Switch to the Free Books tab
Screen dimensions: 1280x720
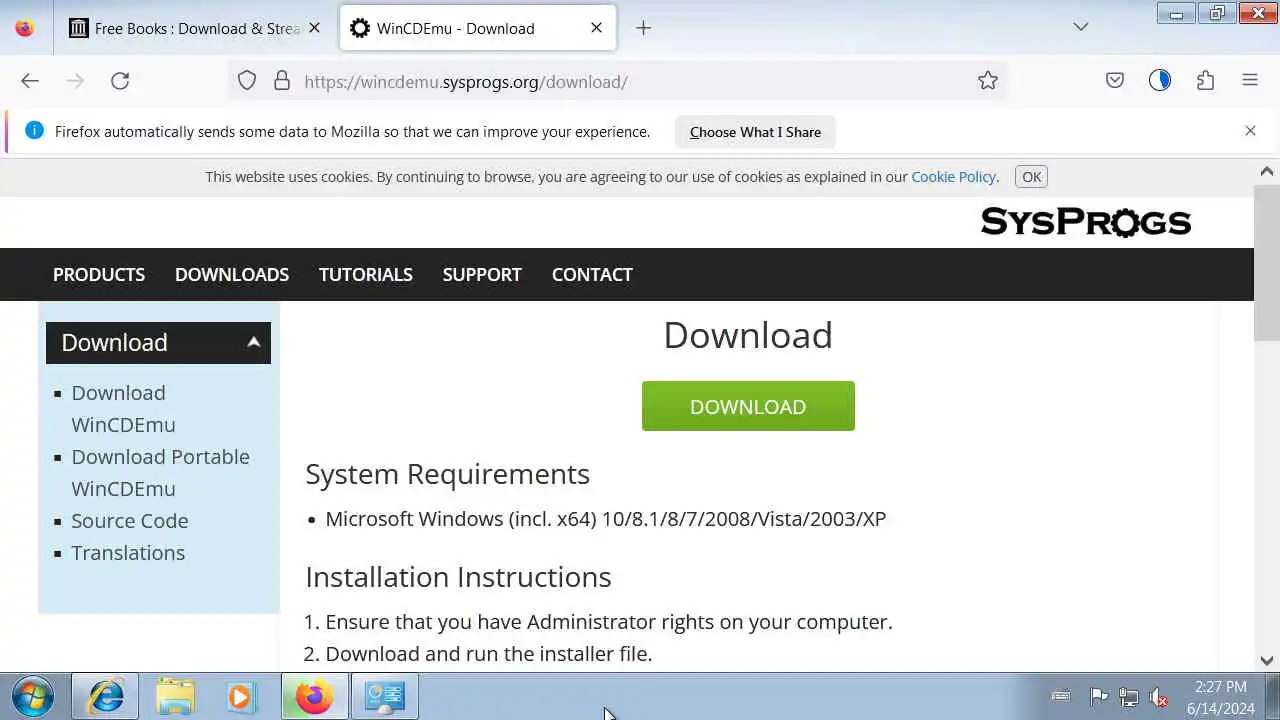point(194,28)
